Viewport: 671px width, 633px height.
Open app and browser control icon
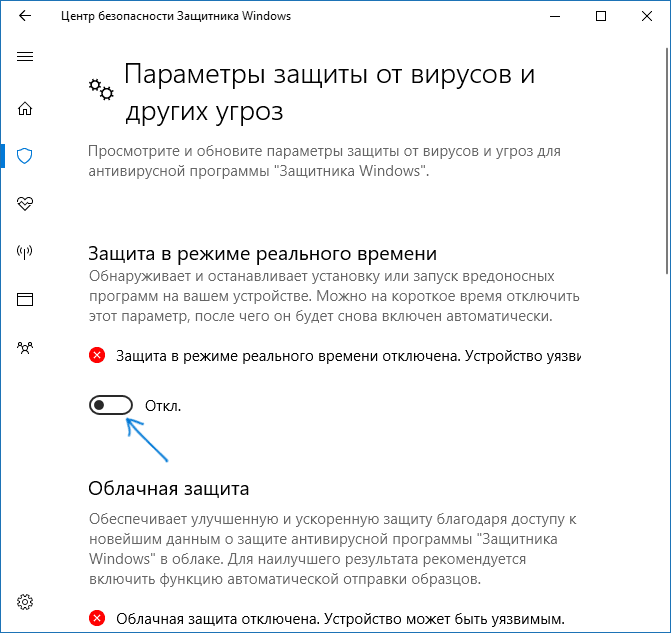(25, 299)
